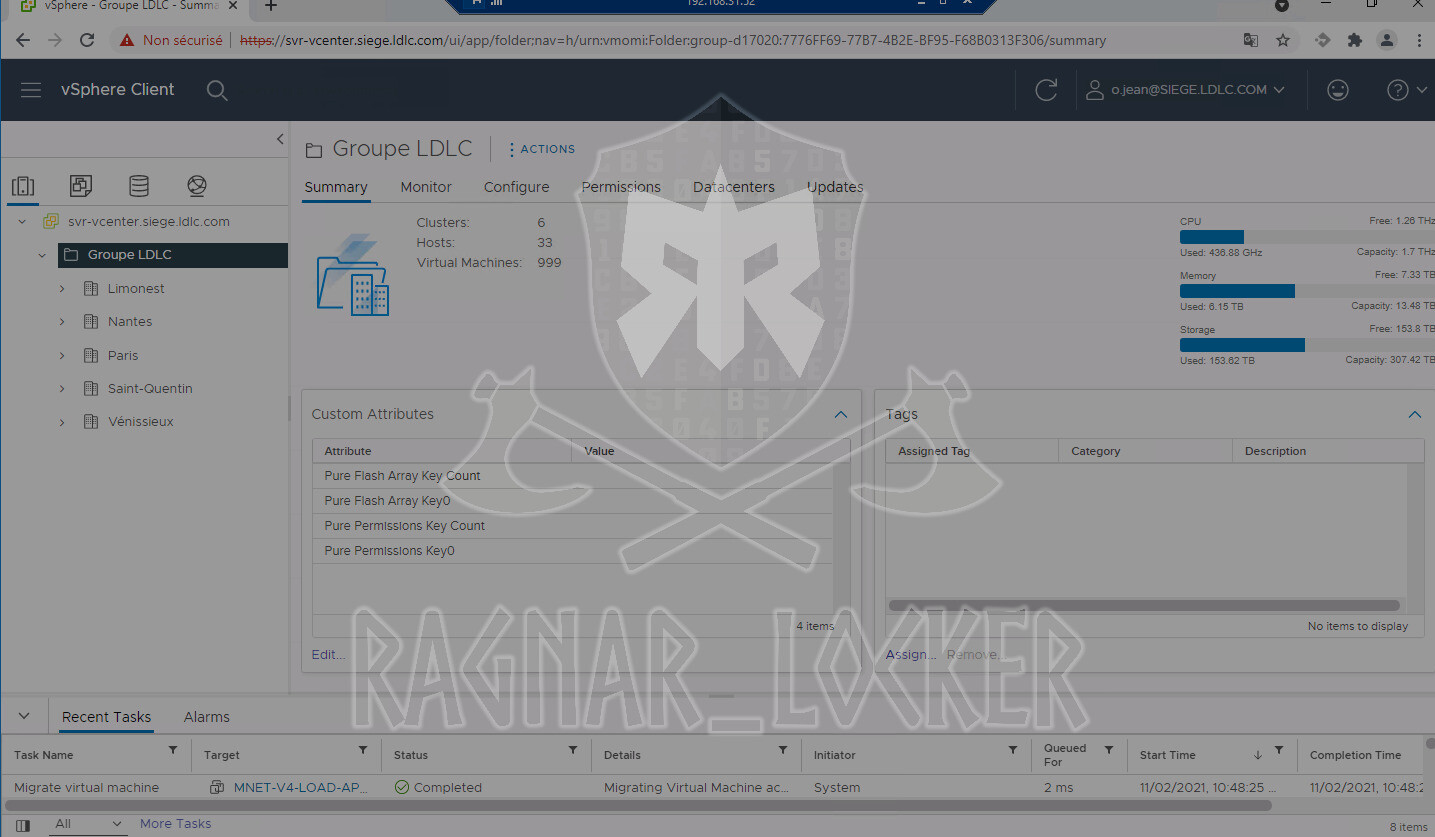Collapse the Custom Attributes panel
This screenshot has width=1435, height=837.
point(841,414)
